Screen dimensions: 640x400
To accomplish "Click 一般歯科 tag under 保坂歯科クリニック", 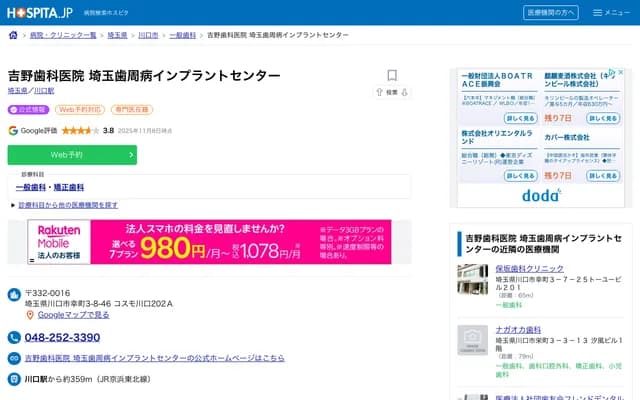I will click(509, 305).
